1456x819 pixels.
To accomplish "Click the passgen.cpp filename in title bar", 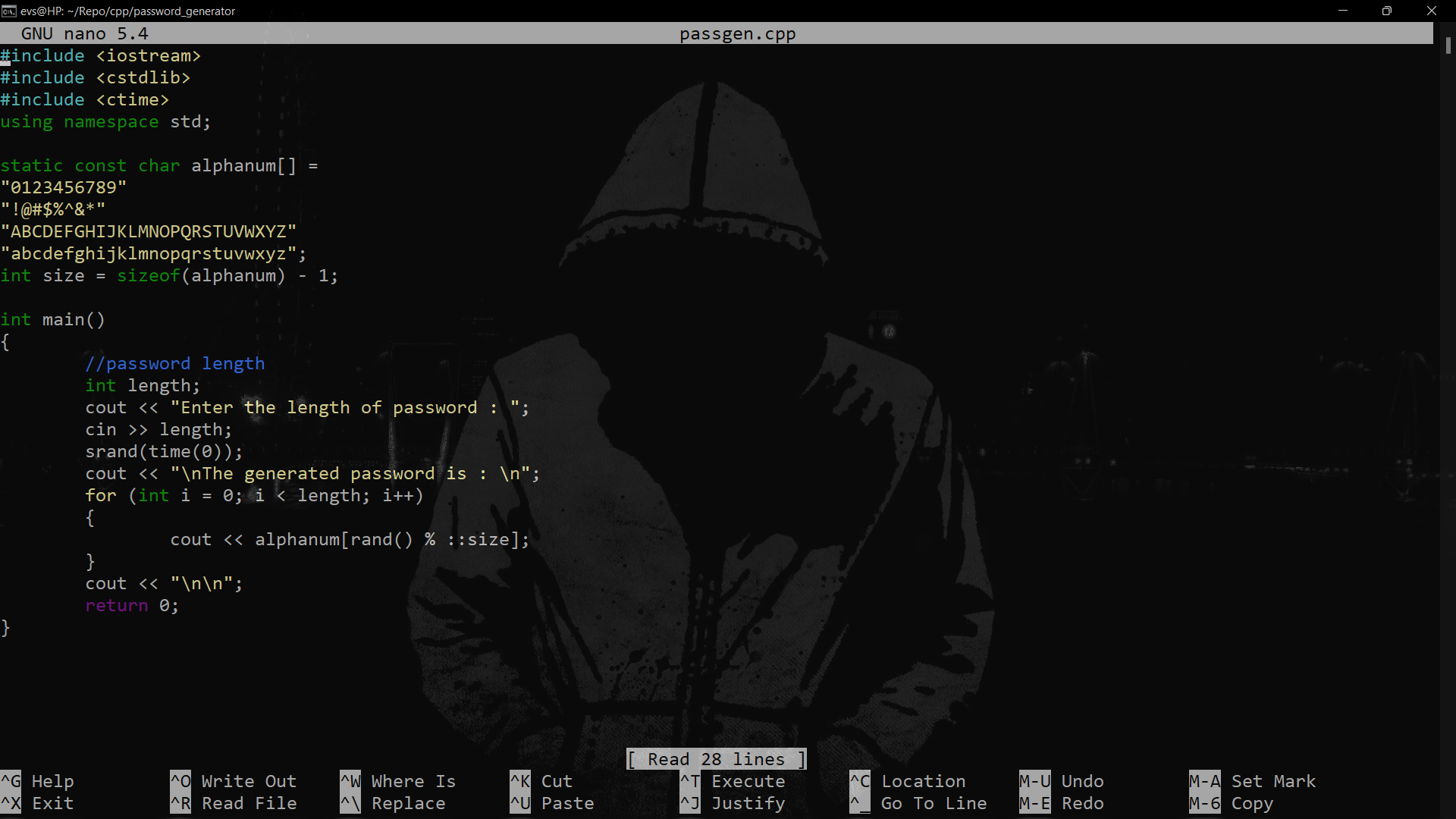I will click(737, 34).
